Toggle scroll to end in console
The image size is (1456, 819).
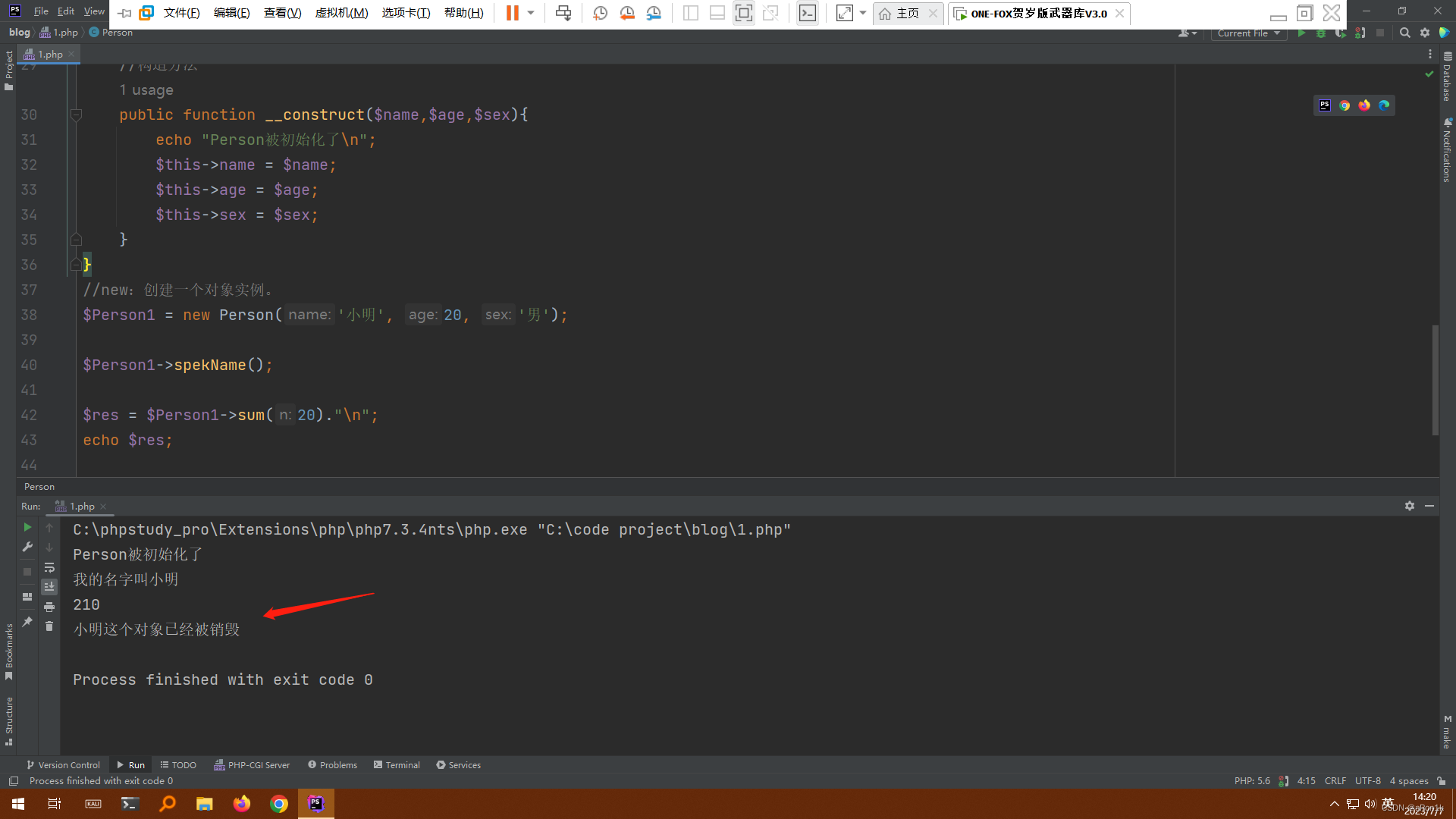tap(49, 587)
